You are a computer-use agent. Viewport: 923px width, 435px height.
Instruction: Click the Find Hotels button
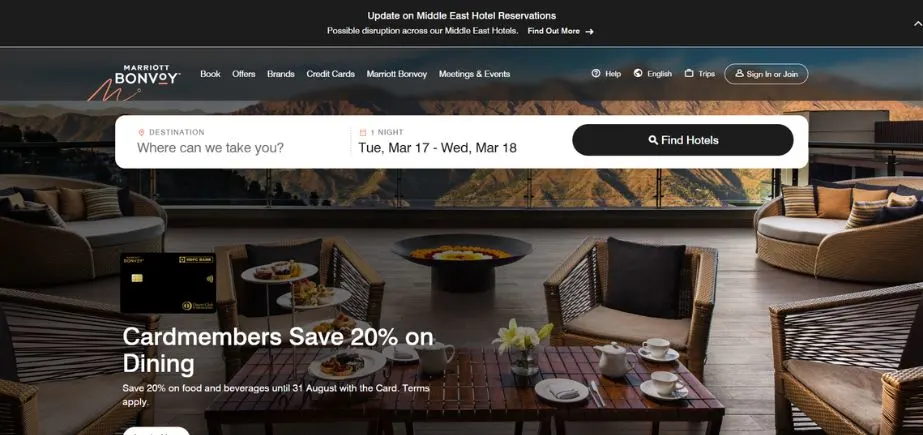click(683, 140)
